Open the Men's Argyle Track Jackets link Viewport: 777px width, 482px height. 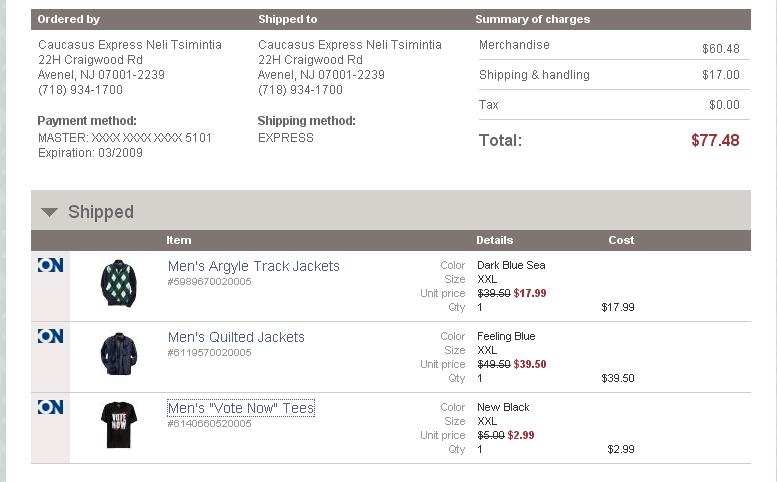coord(254,266)
